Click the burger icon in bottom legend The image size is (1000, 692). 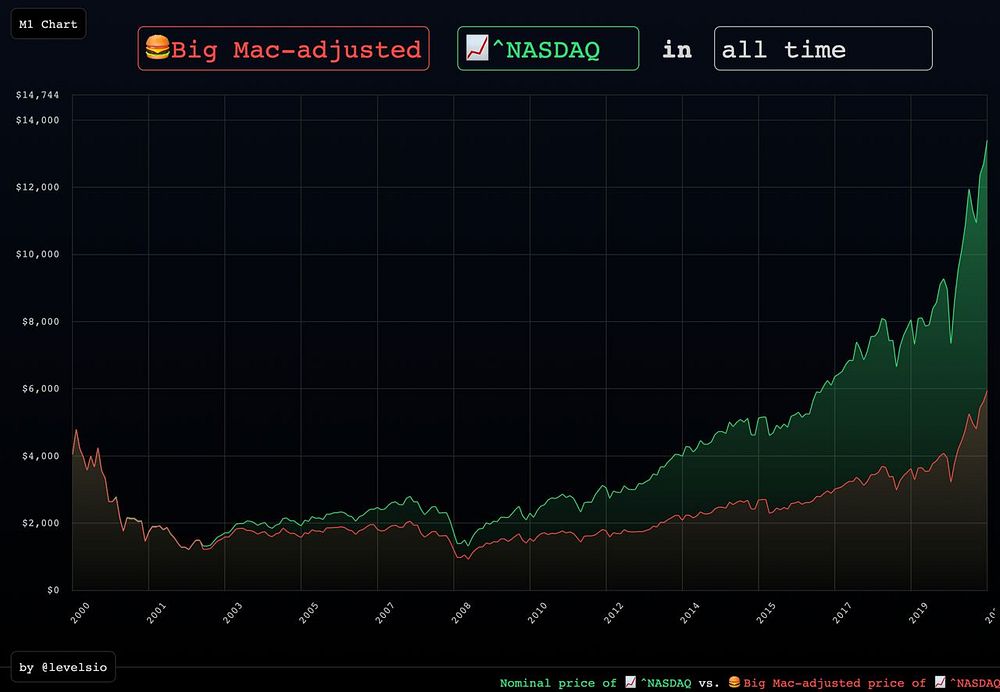[x=734, y=682]
